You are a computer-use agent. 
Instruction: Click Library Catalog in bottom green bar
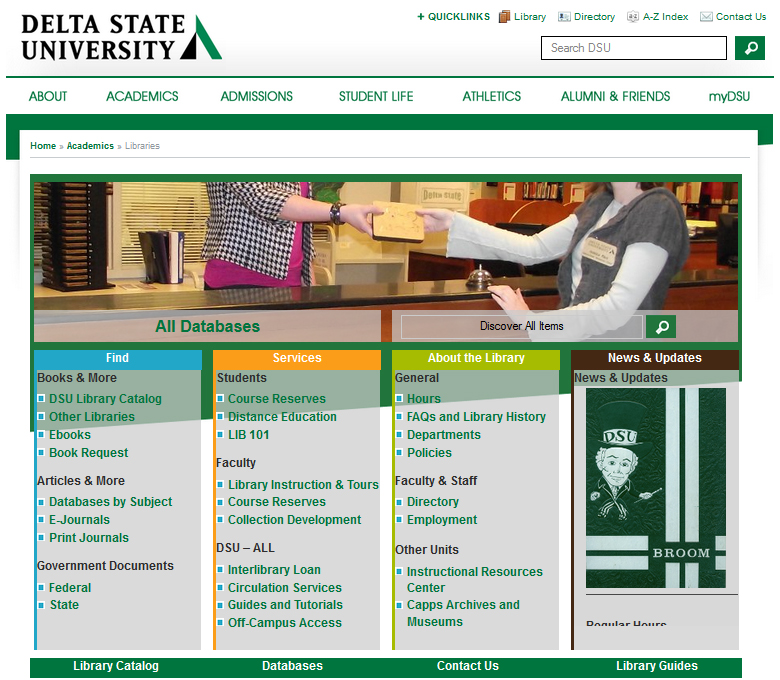116,666
